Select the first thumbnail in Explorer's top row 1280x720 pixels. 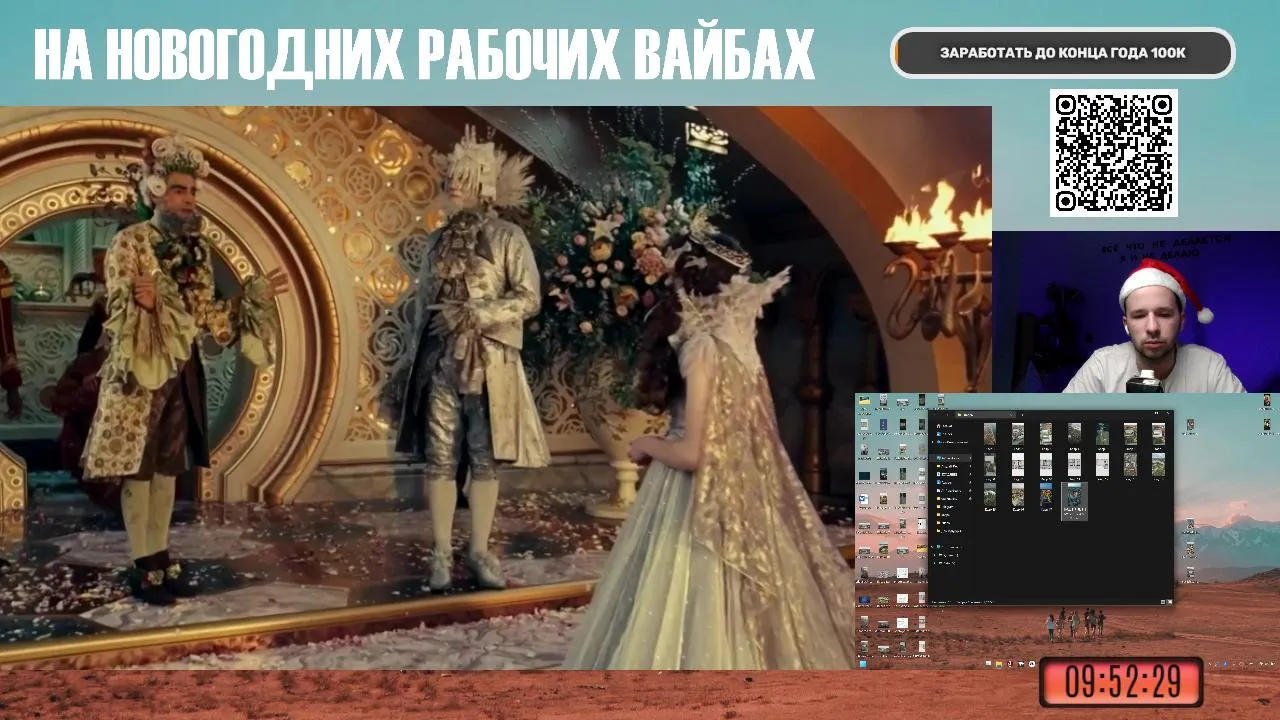click(990, 434)
